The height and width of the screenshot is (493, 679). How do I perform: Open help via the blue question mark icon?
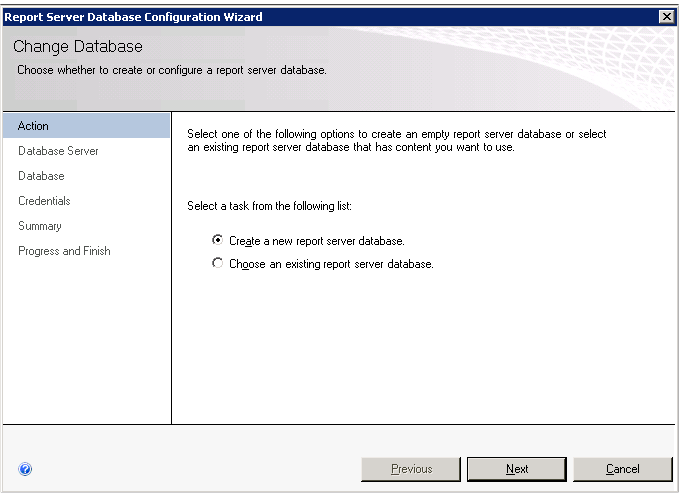pyautogui.click(x=25, y=469)
